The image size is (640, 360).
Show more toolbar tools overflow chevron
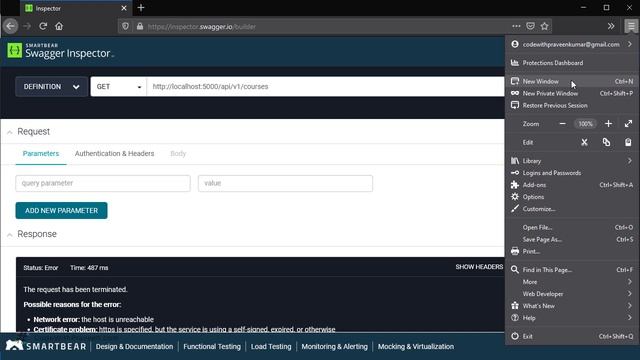click(611, 26)
